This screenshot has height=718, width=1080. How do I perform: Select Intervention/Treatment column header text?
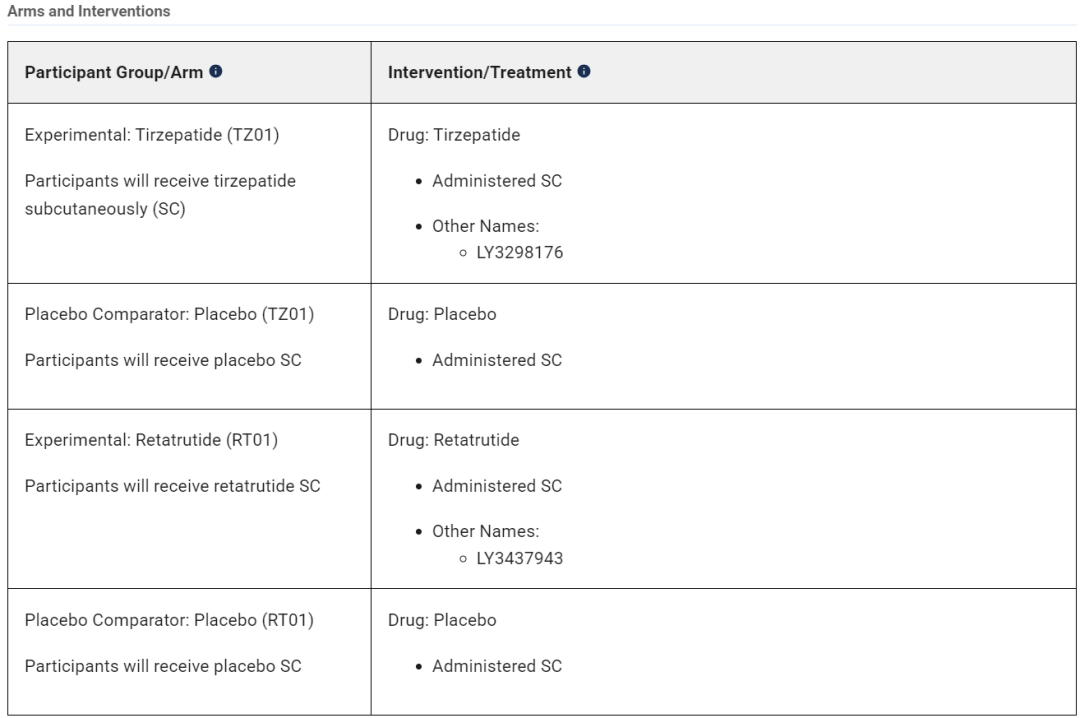479,72
